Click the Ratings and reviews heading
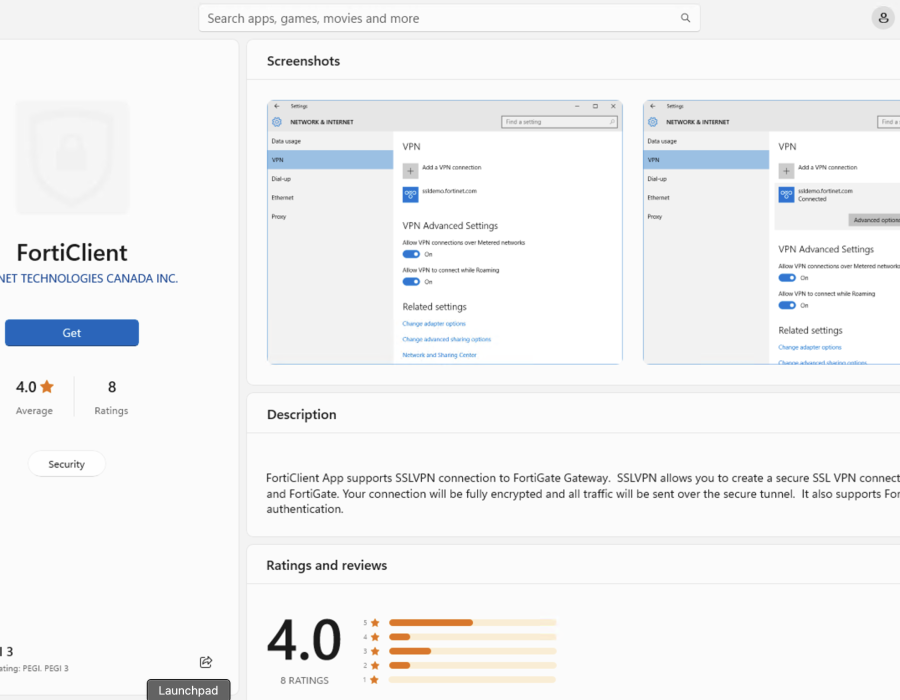 [327, 565]
